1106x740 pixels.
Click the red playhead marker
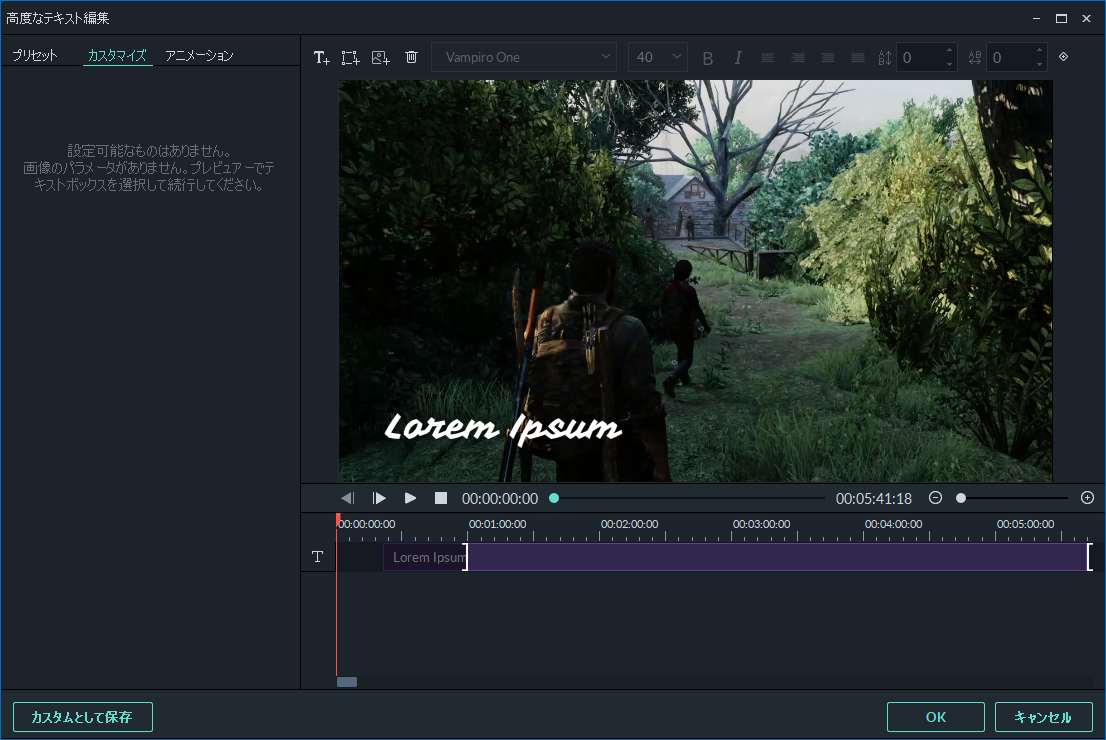(x=338, y=520)
